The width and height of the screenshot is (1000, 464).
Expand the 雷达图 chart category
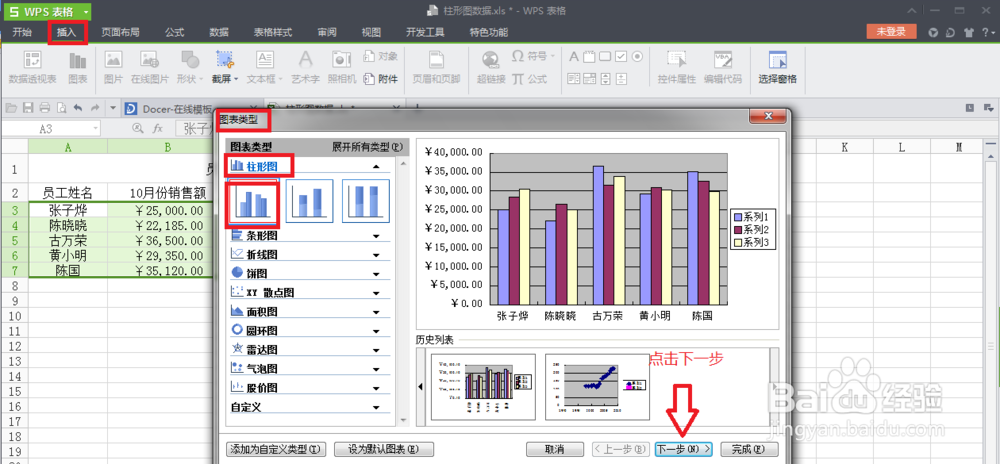(376, 351)
